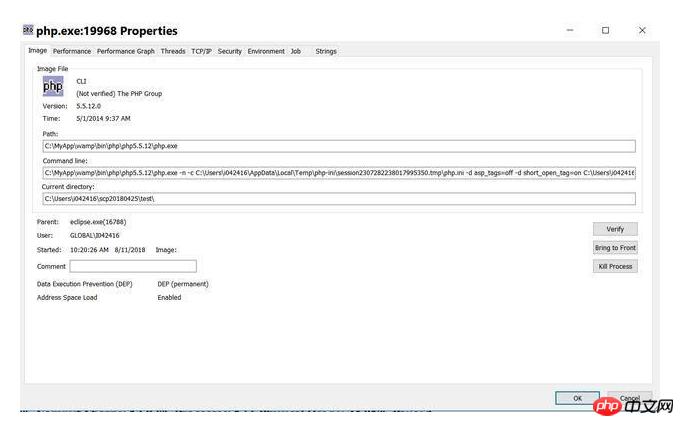Screen dimensions: 684x426
Task: Maximize the Properties window
Action: 605,30
